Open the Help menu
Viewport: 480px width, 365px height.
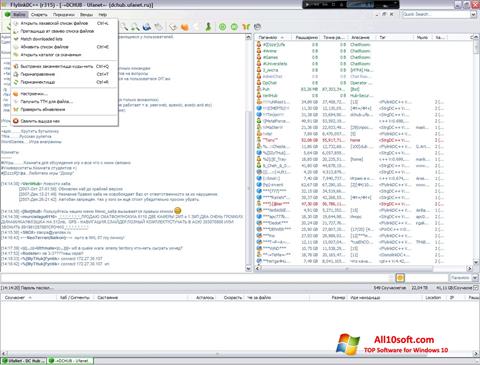click(x=102, y=15)
